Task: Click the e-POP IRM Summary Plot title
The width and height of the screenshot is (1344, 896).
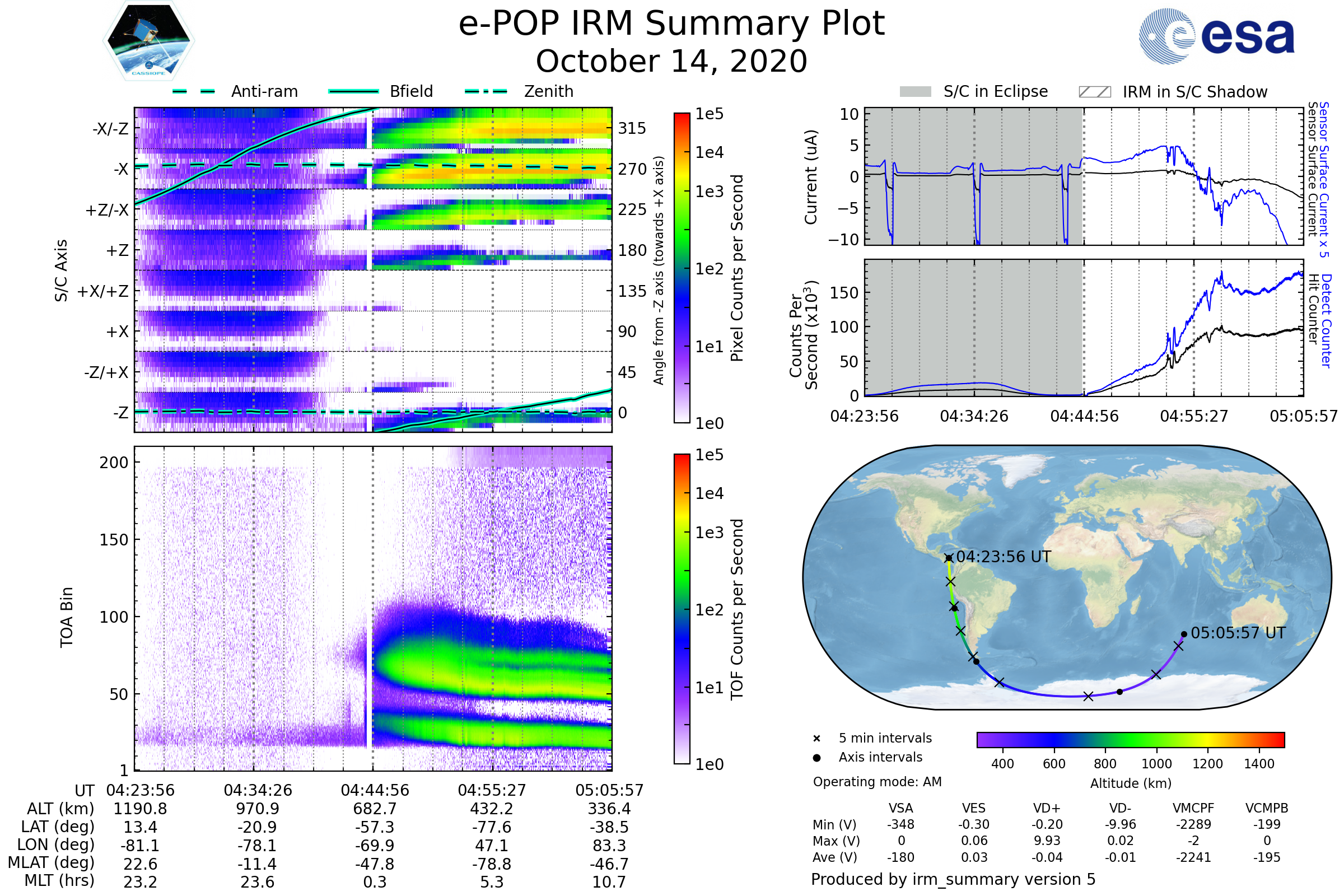Action: pos(671,24)
